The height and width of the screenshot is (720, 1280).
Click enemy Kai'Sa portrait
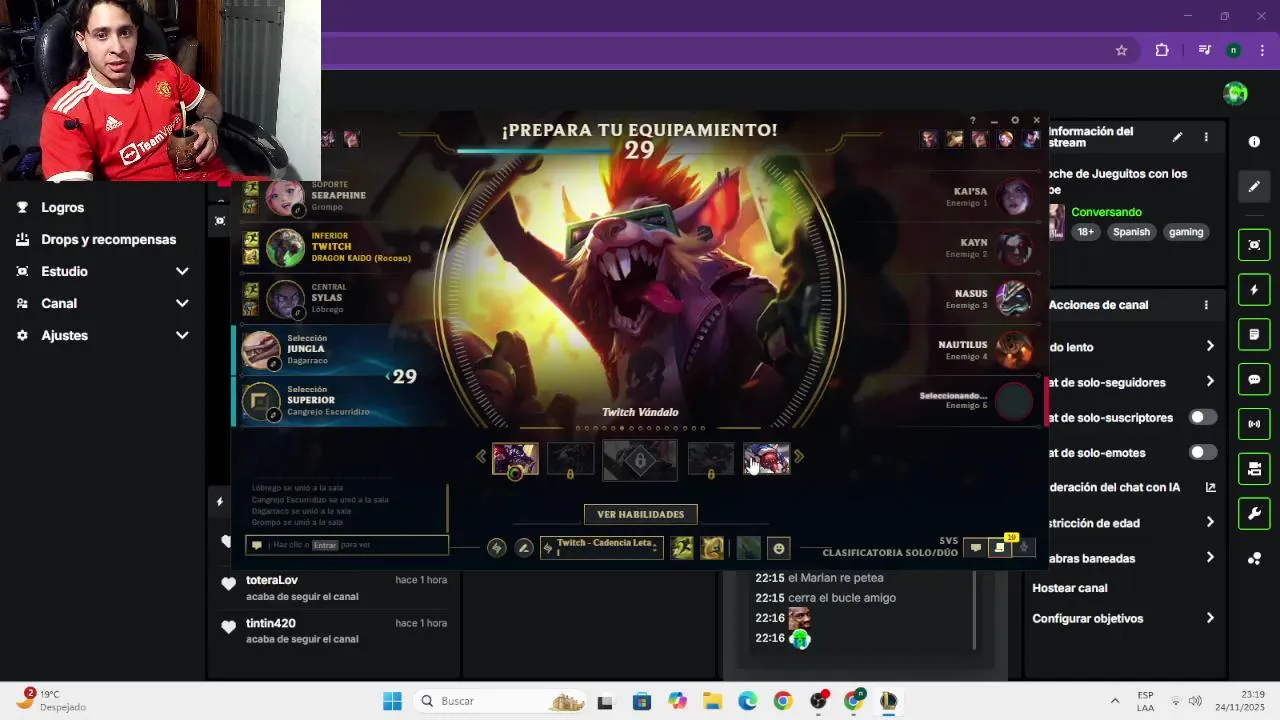click(x=1014, y=196)
